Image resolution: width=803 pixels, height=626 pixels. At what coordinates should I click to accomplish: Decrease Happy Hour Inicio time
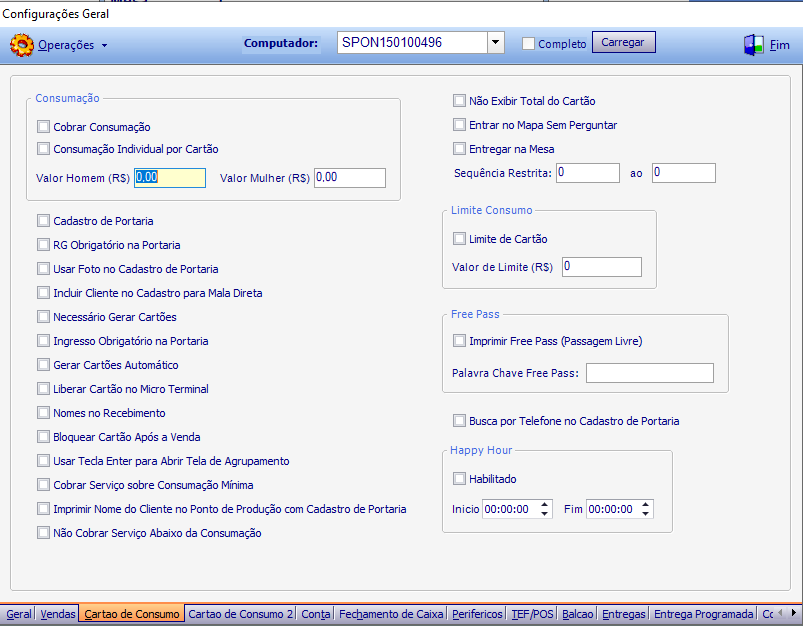tap(544, 514)
